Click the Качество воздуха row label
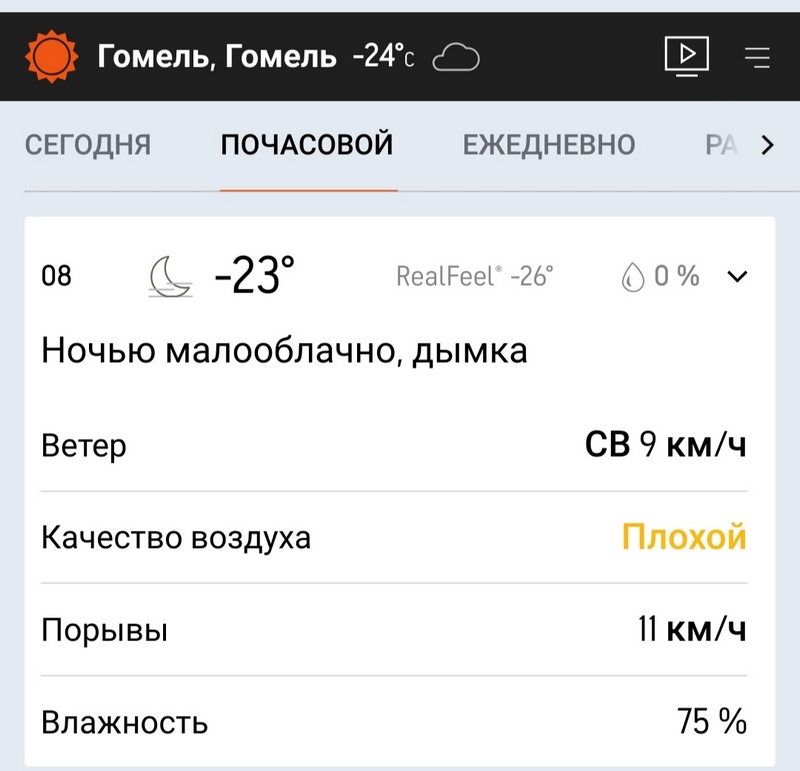The image size is (800, 771). coord(176,538)
